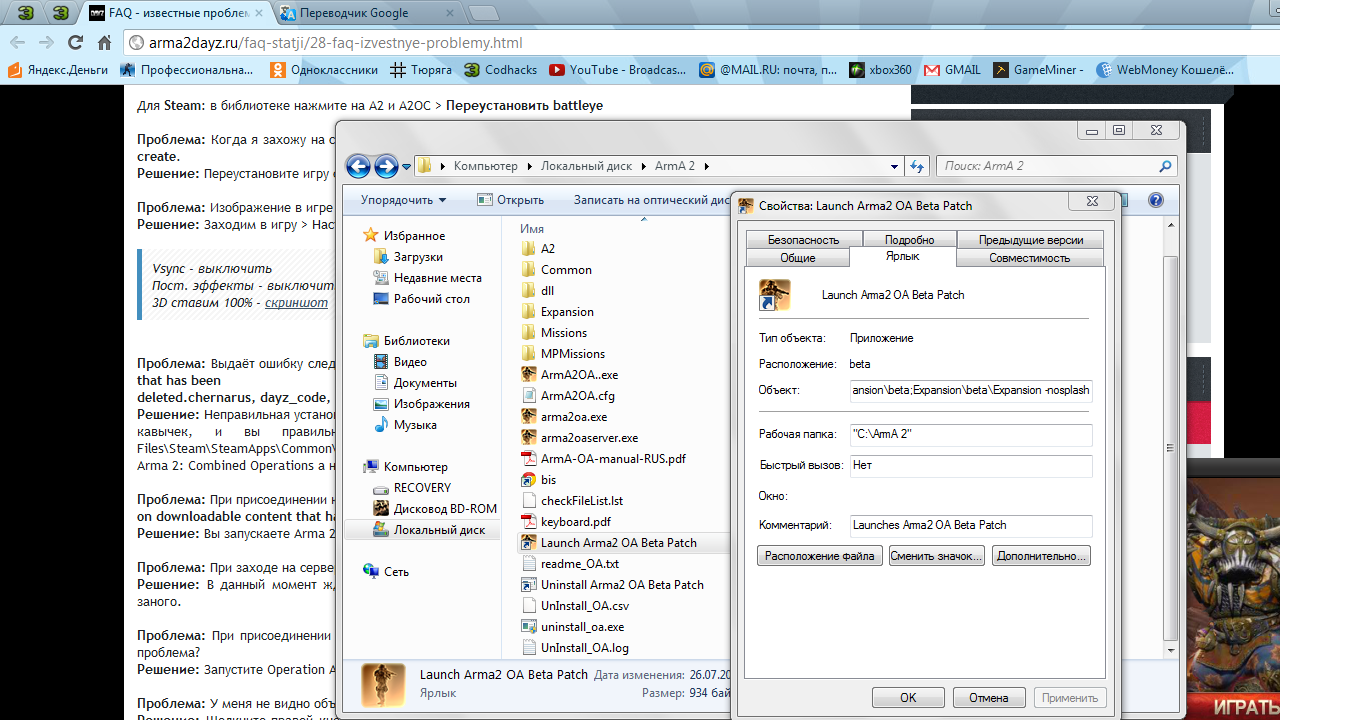Open the Expansion folder
The height and width of the screenshot is (720, 1360).
[557, 311]
